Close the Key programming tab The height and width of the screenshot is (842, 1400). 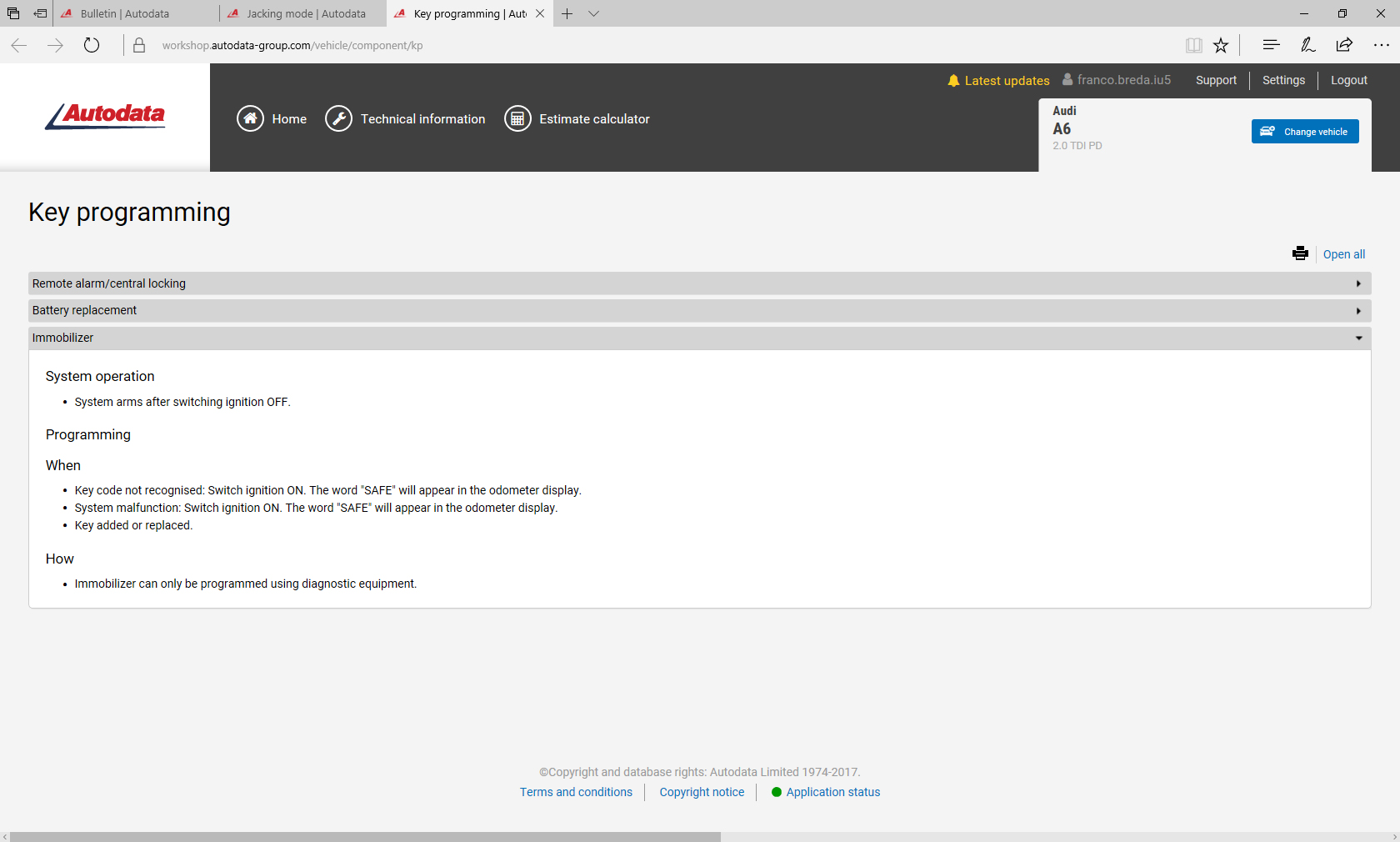540,13
